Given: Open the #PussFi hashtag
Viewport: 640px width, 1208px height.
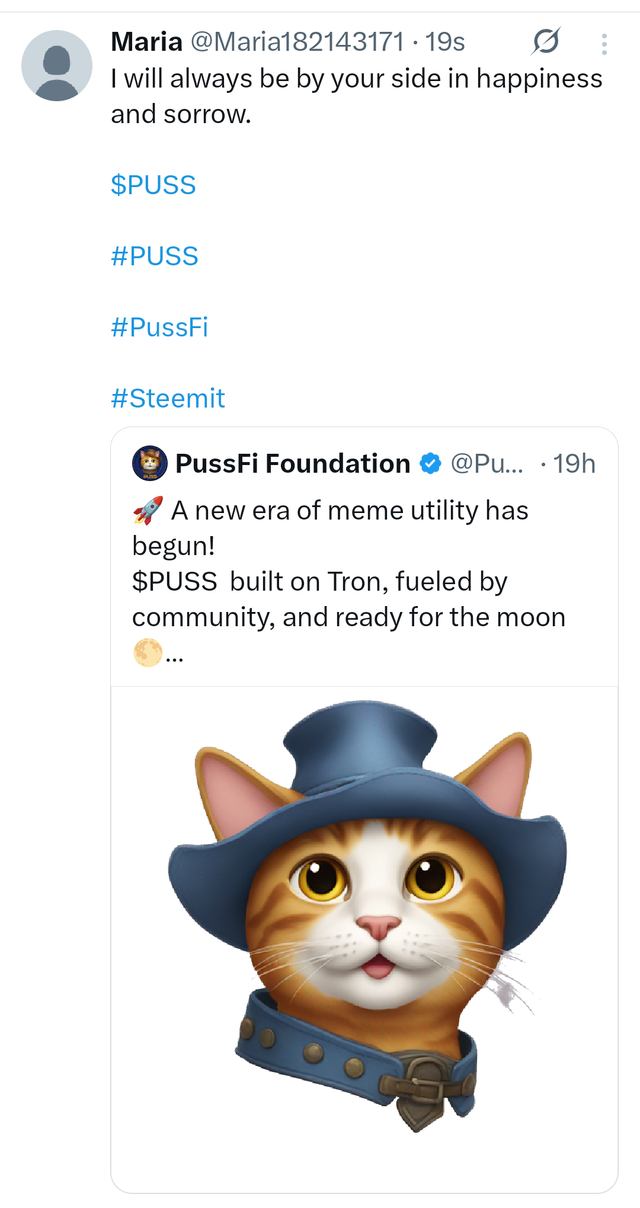Looking at the screenshot, I should pyautogui.click(x=159, y=327).
